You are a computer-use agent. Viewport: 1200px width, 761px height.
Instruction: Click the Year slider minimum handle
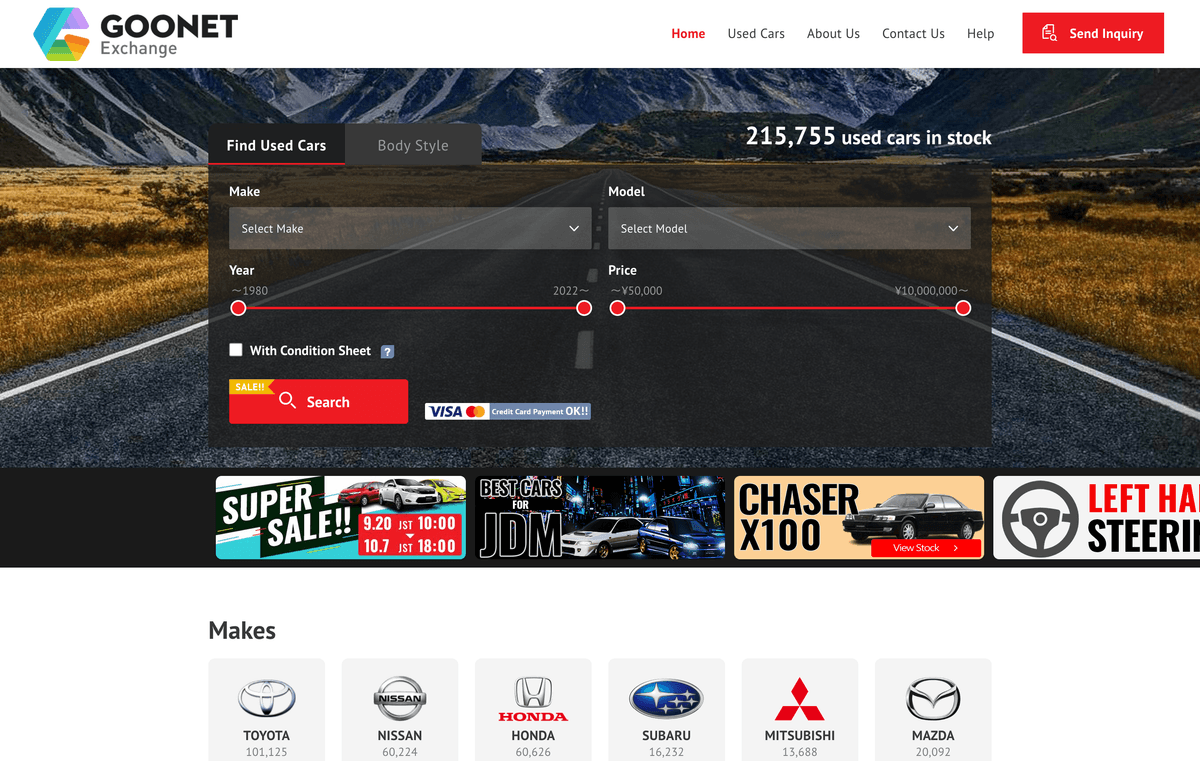[238, 308]
